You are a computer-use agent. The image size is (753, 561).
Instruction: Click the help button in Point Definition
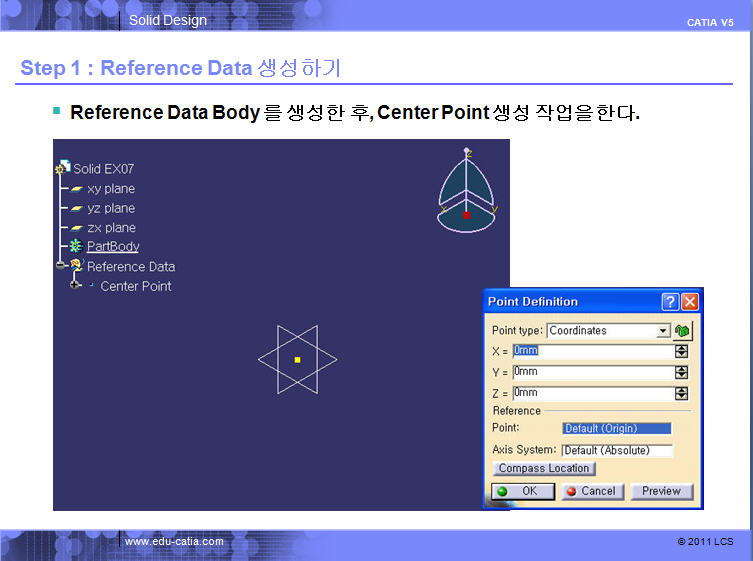670,302
